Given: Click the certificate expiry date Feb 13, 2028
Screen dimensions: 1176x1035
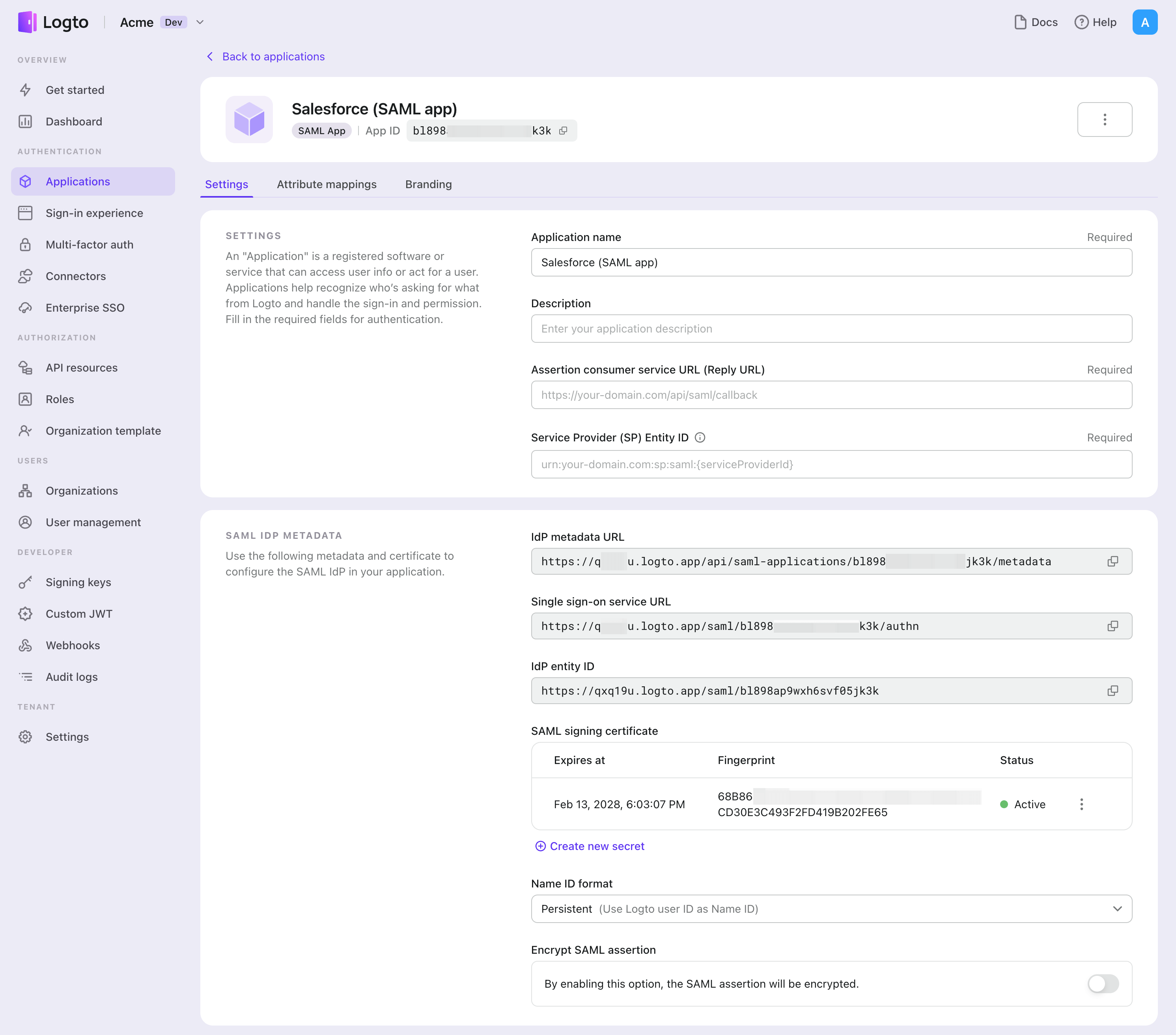Looking at the screenshot, I should point(619,804).
